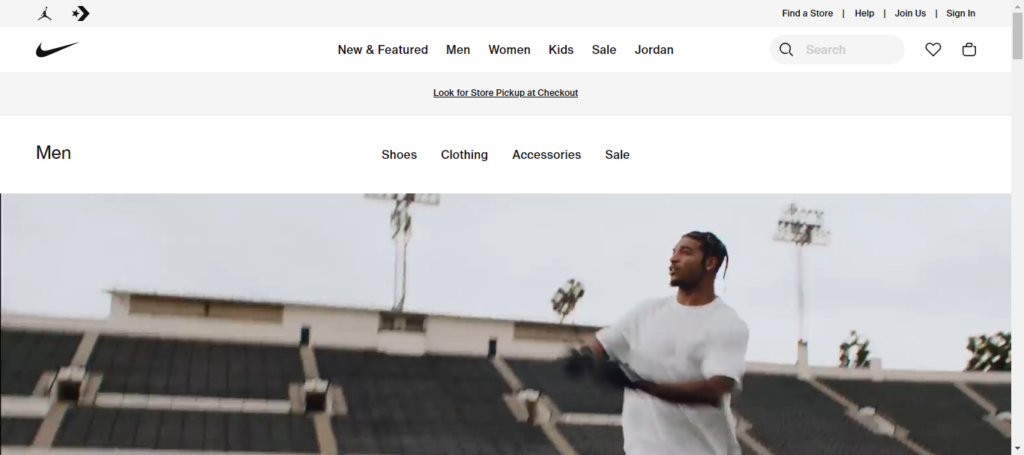Open the Jordan brand logo link
1024x455 pixels.
44,13
